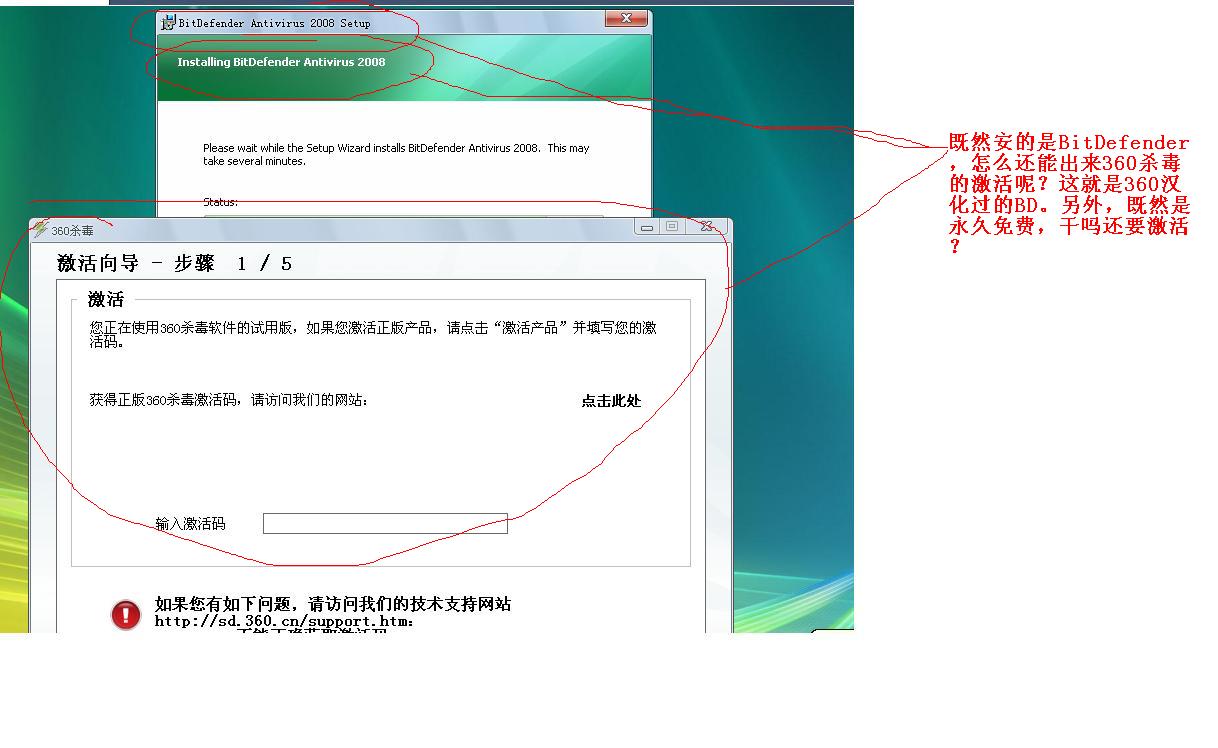Screen dimensions: 1218x748
Task: Click the 激活 group box label
Action: [x=106, y=299]
